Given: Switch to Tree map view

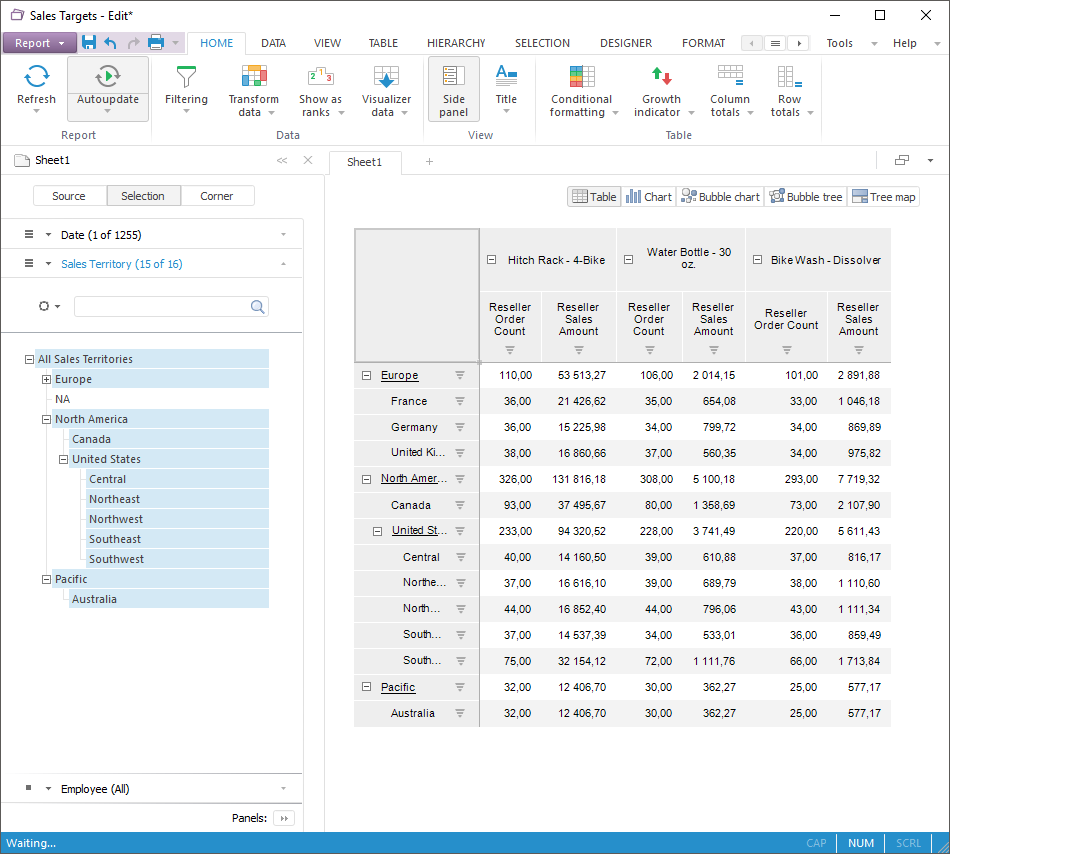Looking at the screenshot, I should 883,197.
